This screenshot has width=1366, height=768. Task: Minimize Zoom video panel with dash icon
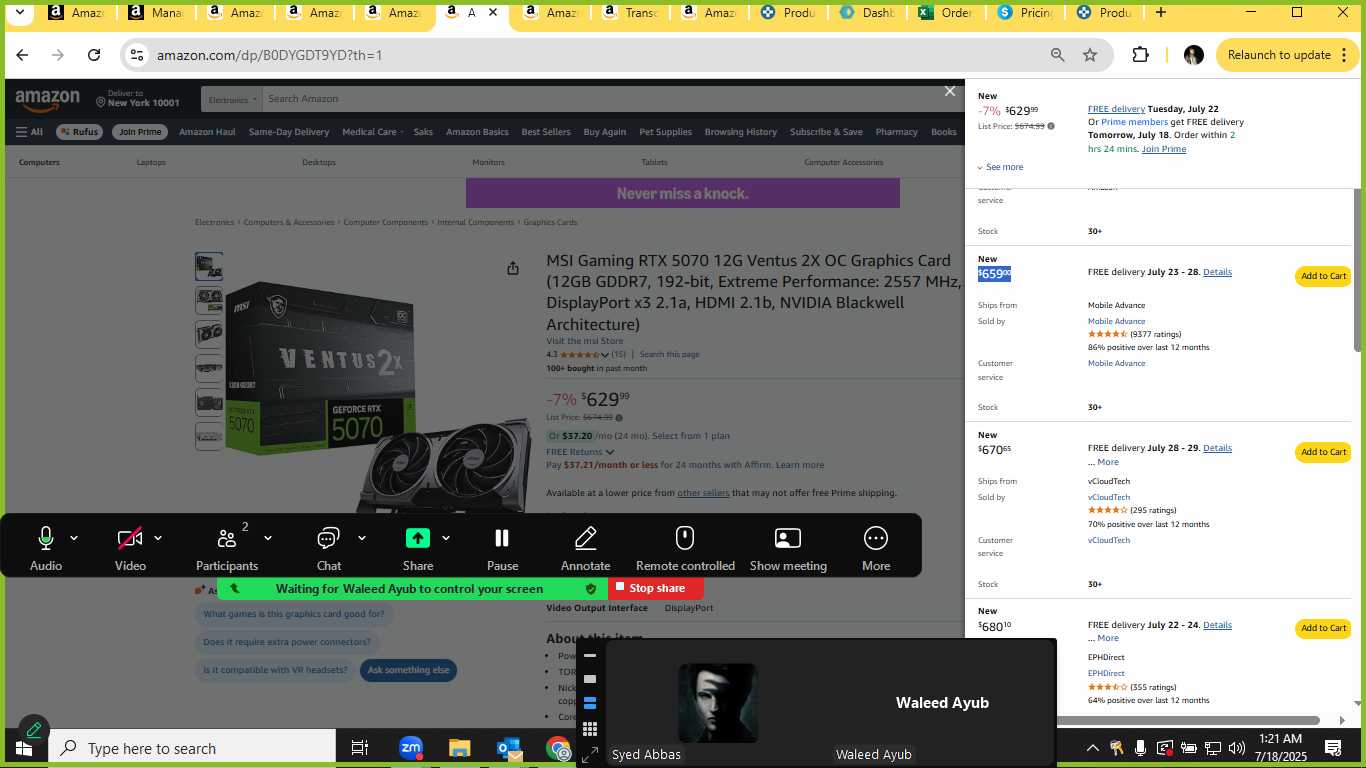[x=590, y=656]
